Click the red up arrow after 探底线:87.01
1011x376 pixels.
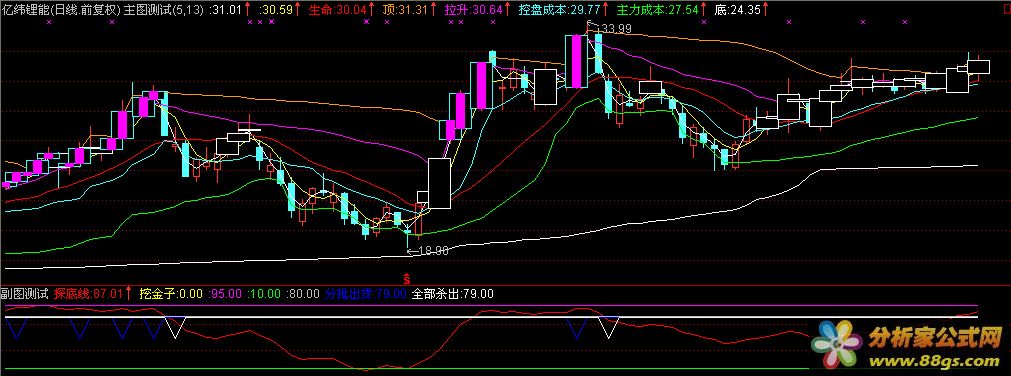point(128,293)
